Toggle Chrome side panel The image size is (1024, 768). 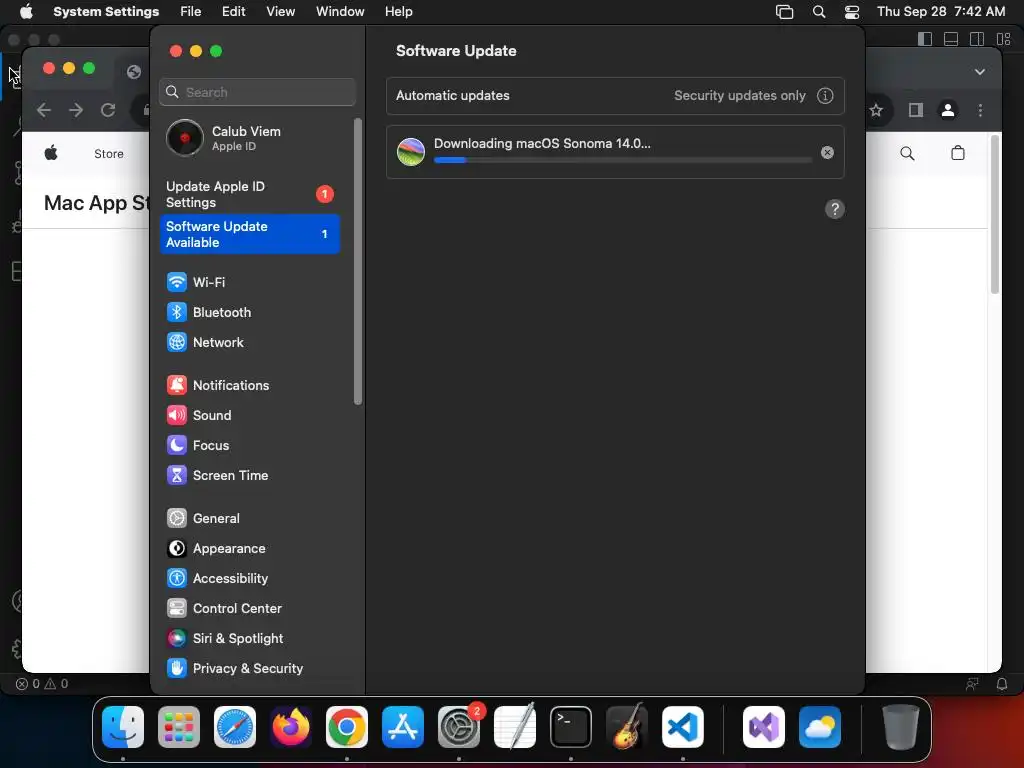click(x=916, y=110)
